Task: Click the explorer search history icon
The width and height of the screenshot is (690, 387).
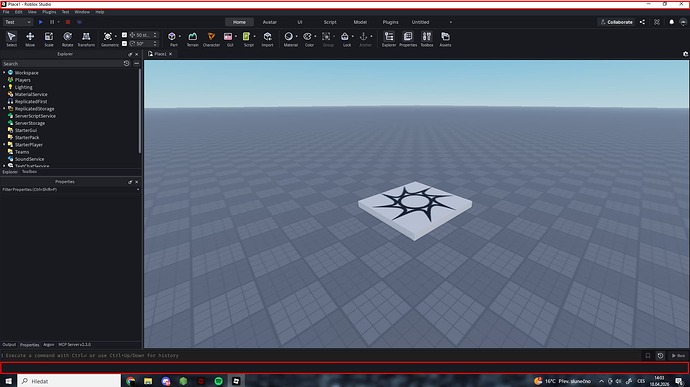Action: click(x=126, y=63)
